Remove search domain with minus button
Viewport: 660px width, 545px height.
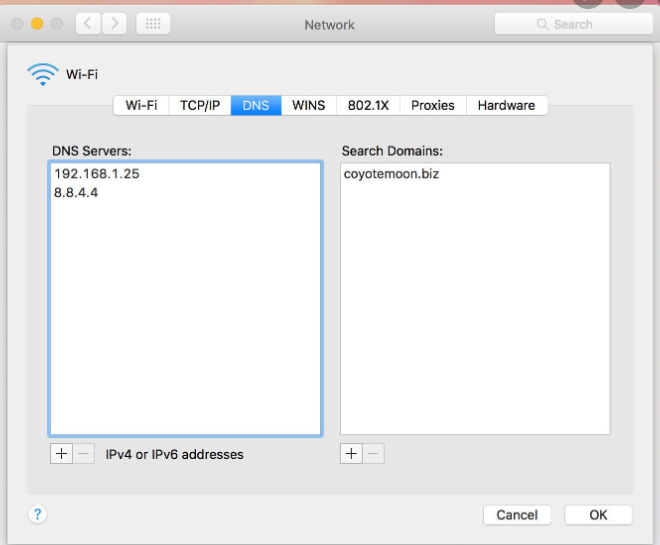coord(373,454)
